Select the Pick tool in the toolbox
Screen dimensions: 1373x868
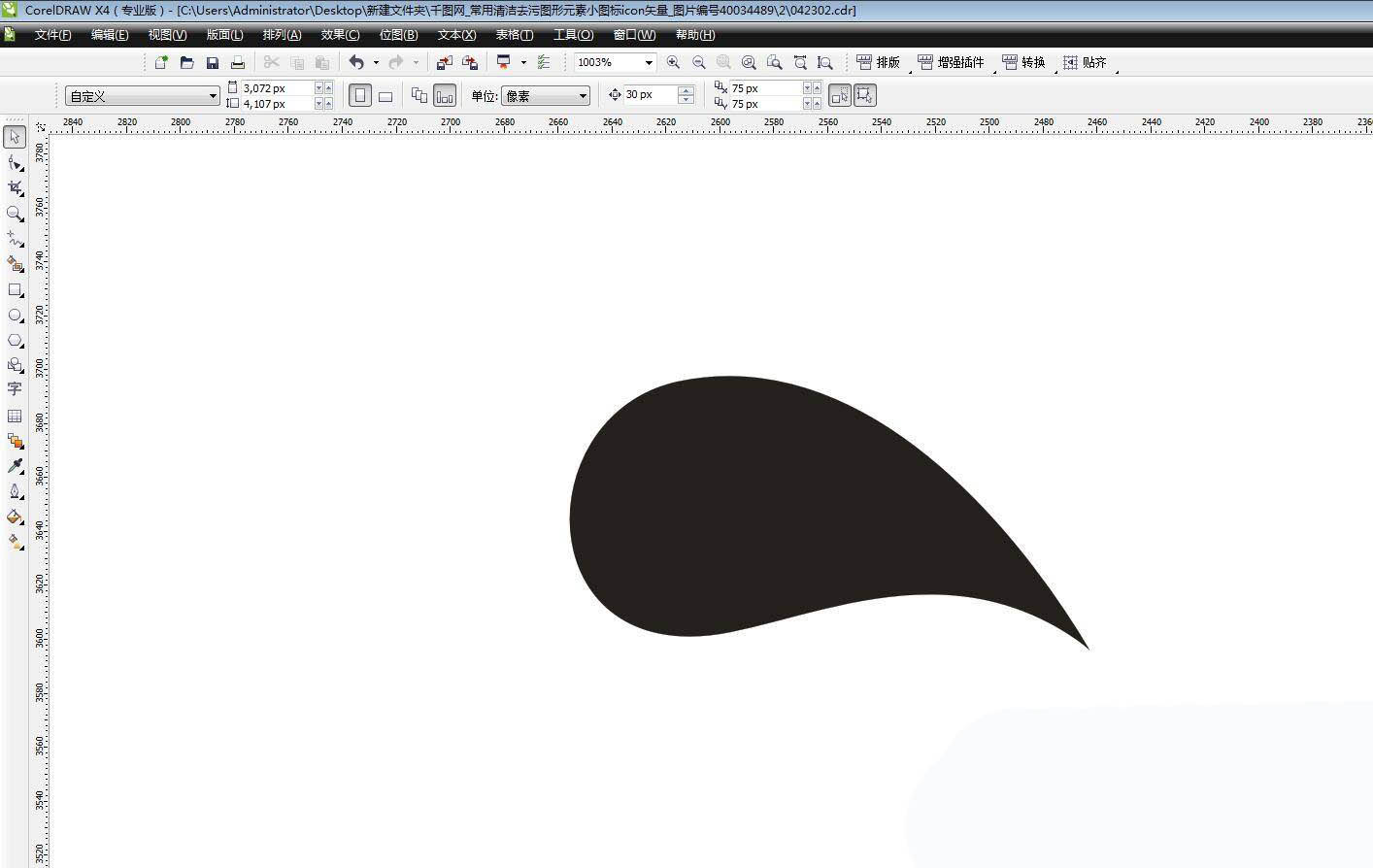(x=15, y=137)
